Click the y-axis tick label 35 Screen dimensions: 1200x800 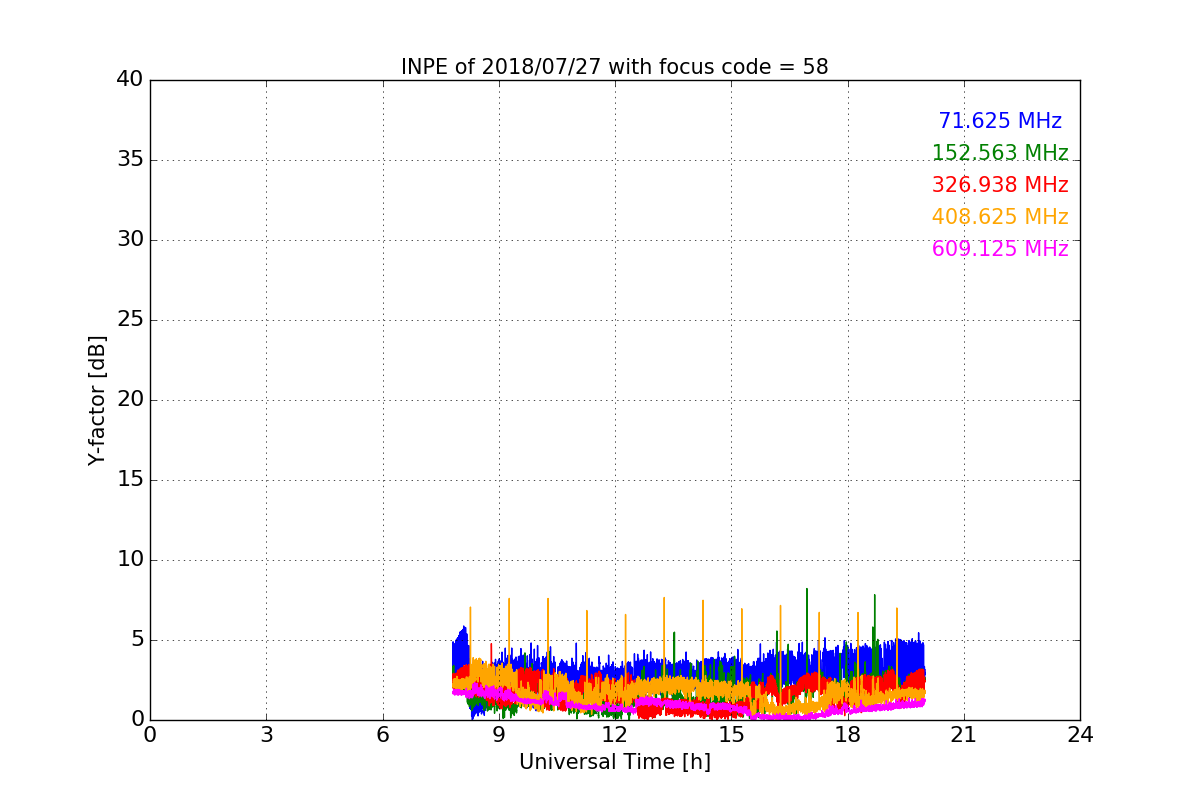130,160
